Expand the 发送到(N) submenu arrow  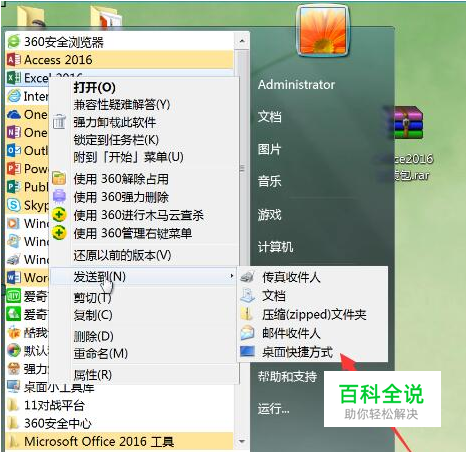point(231,276)
